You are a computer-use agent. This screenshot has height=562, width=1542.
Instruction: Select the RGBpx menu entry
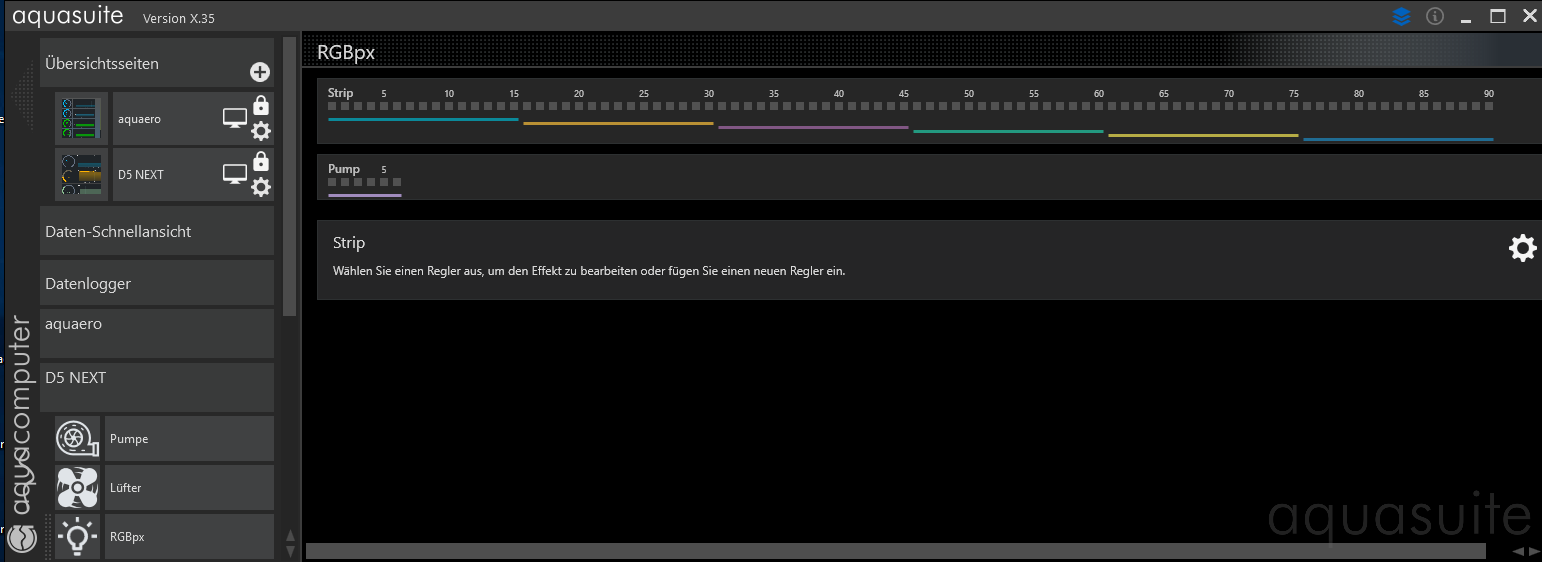(x=189, y=537)
